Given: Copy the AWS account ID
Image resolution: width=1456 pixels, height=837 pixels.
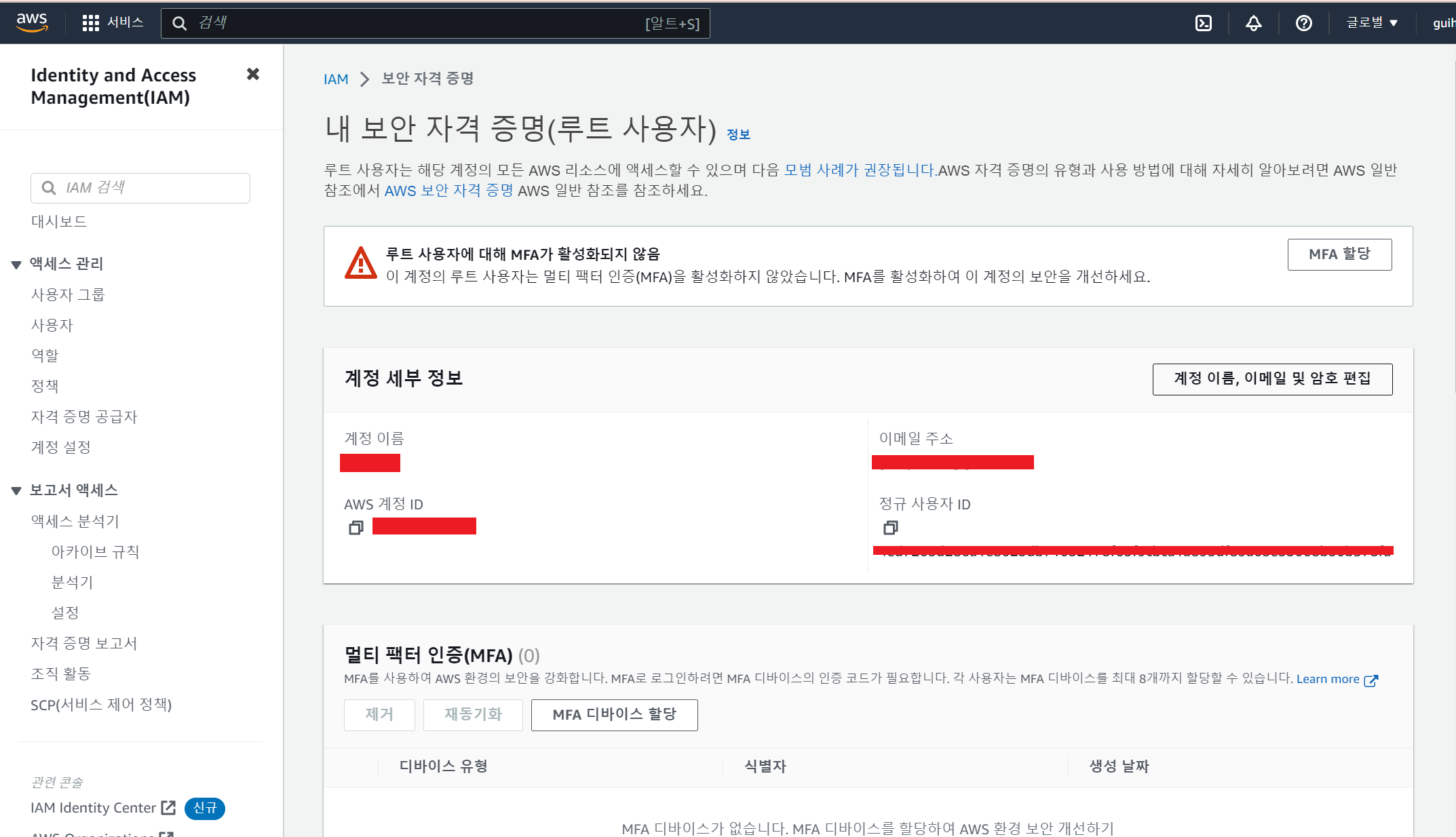Looking at the screenshot, I should 356,527.
